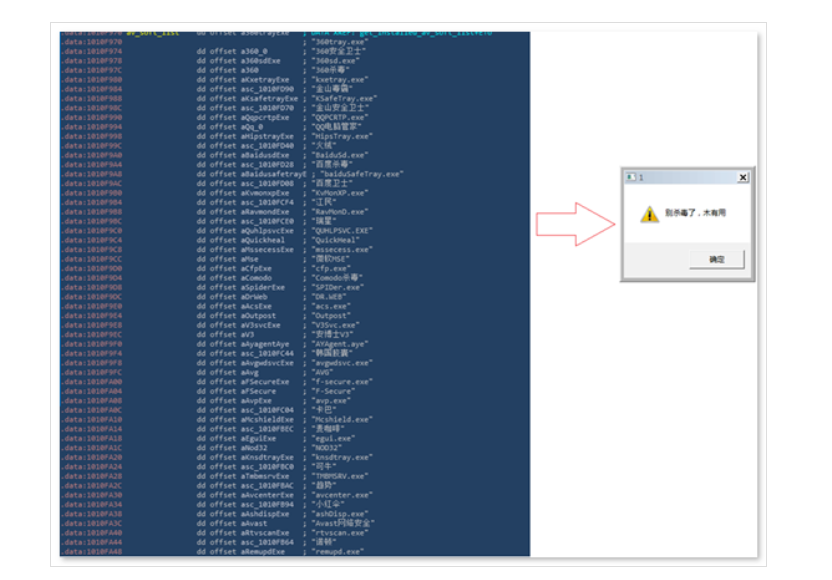Screen dimensions: 832x580
Task: Click the "NOD32" comment string
Action: [x=326, y=448]
